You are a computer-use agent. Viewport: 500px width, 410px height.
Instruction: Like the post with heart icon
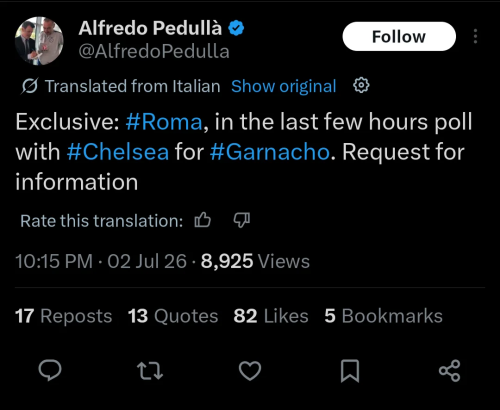click(250, 371)
